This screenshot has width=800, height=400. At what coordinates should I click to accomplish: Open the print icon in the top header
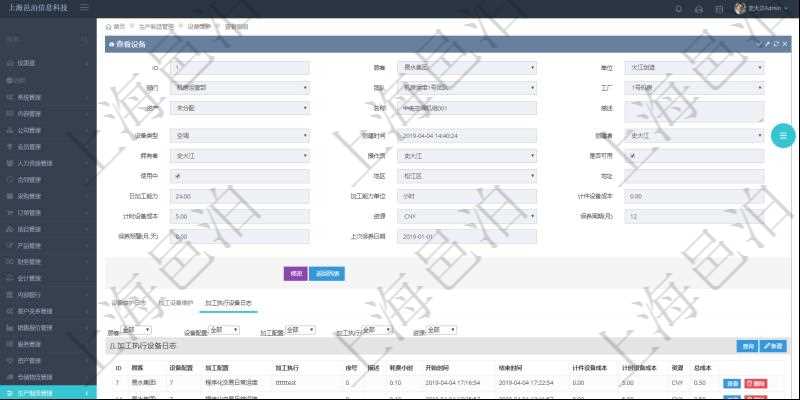pyautogui.click(x=716, y=8)
